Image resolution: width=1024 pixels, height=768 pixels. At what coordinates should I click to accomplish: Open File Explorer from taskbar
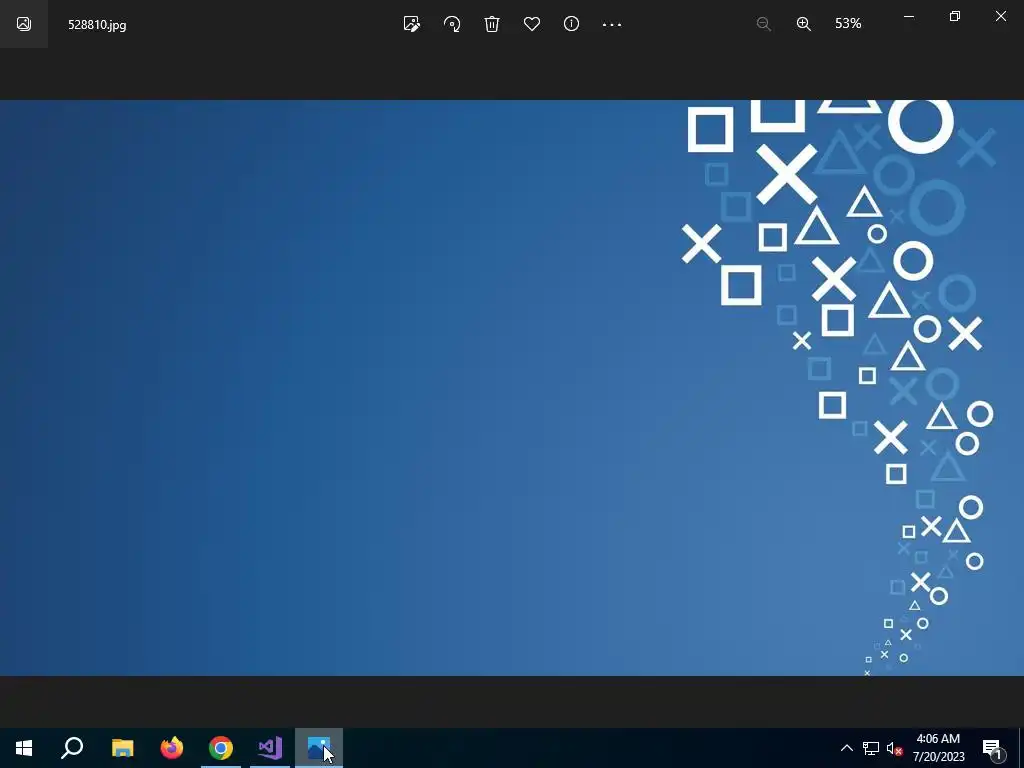(x=122, y=748)
